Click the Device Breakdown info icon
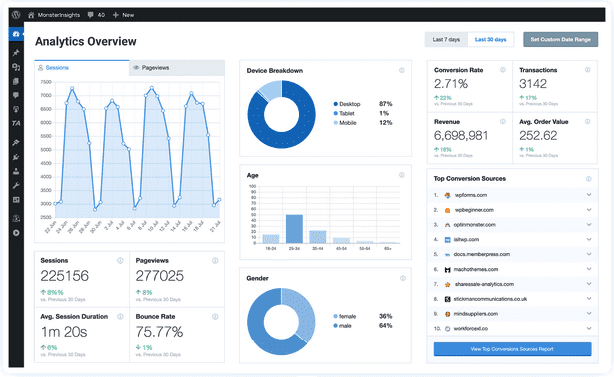Image resolution: width=614 pixels, height=377 pixels. click(x=402, y=70)
